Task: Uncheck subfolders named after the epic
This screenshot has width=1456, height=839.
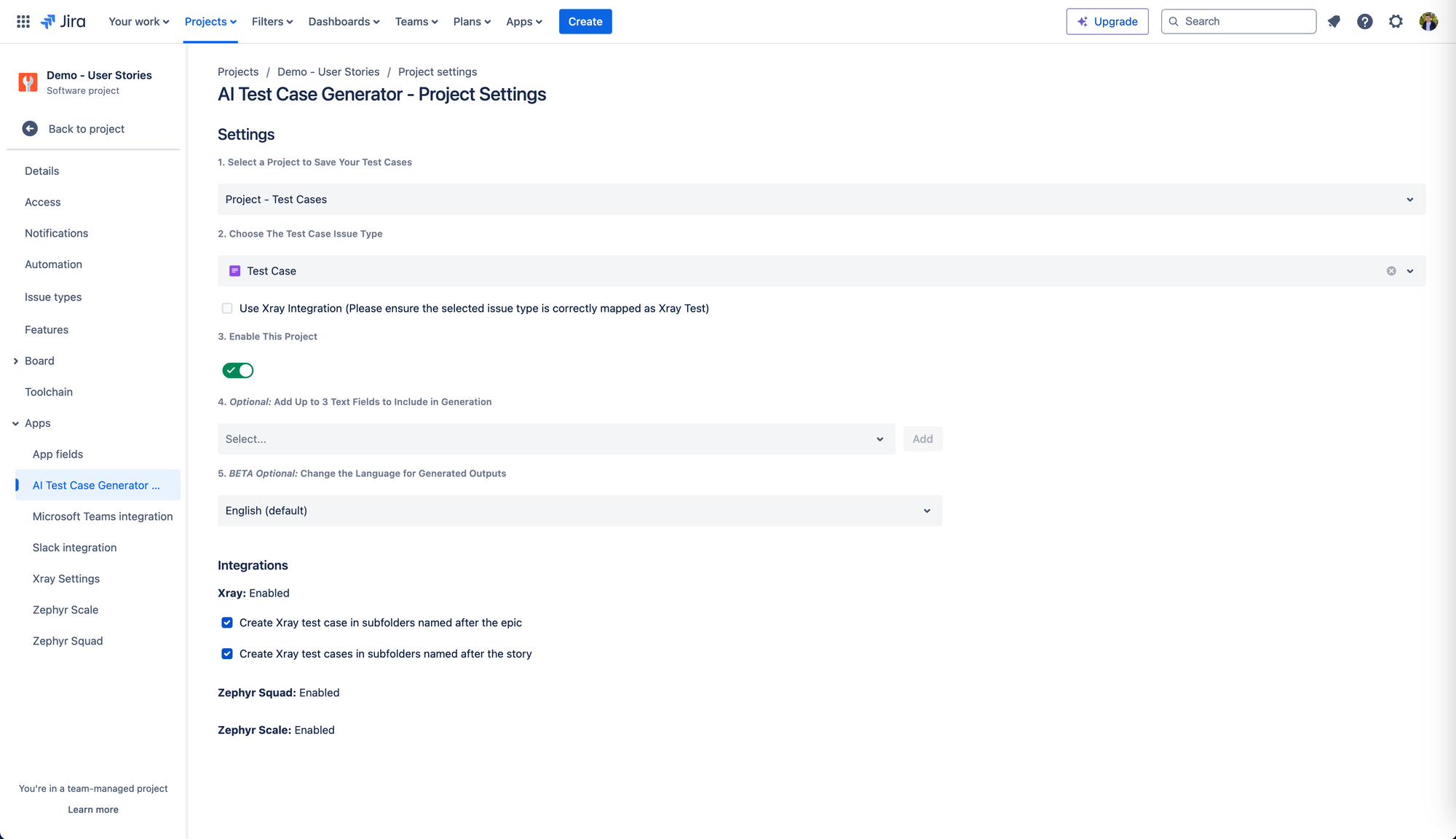Action: [x=227, y=623]
